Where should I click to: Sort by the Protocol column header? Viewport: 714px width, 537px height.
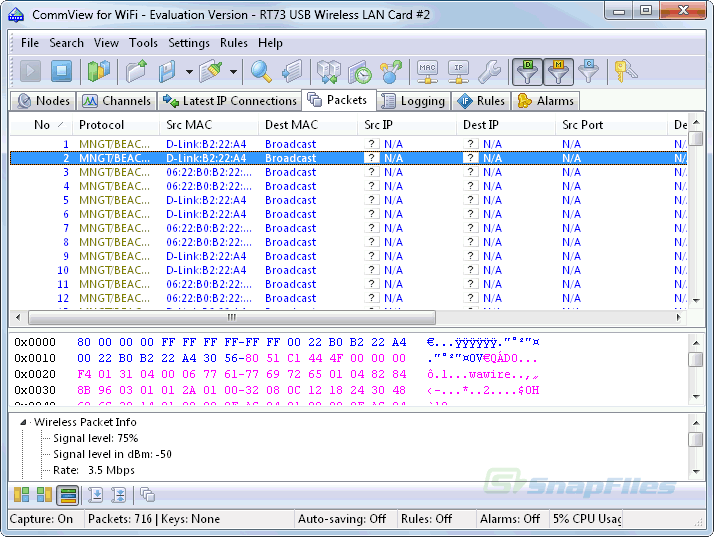tap(116, 125)
